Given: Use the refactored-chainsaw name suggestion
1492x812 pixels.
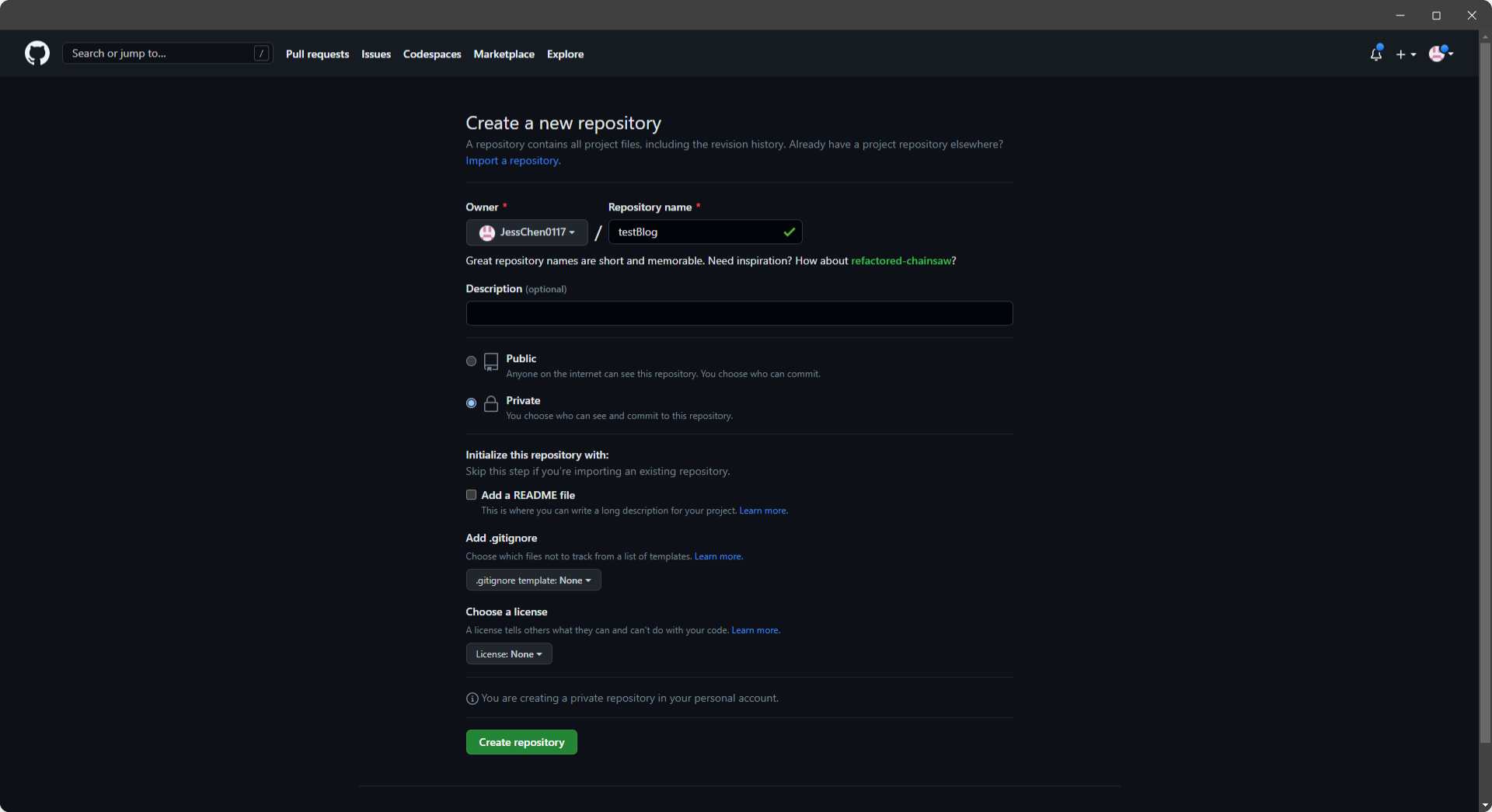Looking at the screenshot, I should point(901,261).
